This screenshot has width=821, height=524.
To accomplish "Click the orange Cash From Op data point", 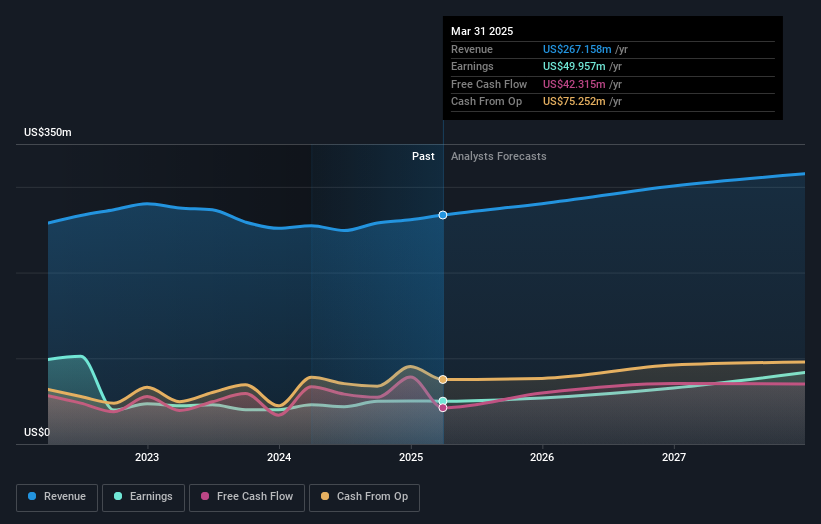I will point(443,380).
